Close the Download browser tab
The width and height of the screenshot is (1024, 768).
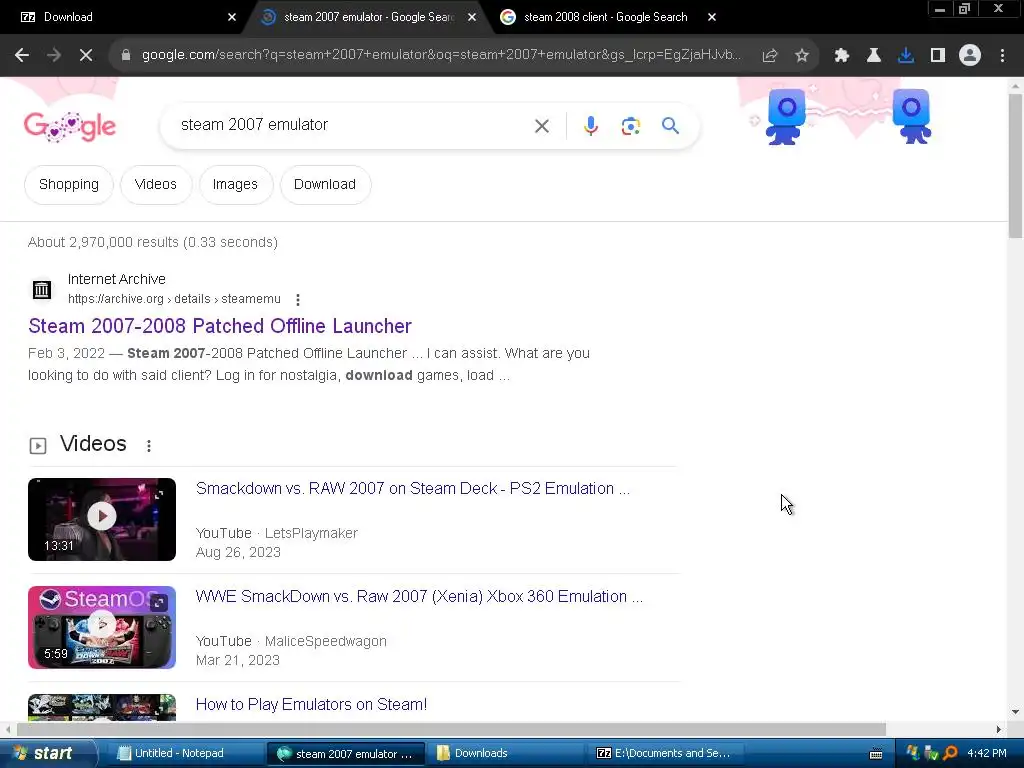click(232, 17)
